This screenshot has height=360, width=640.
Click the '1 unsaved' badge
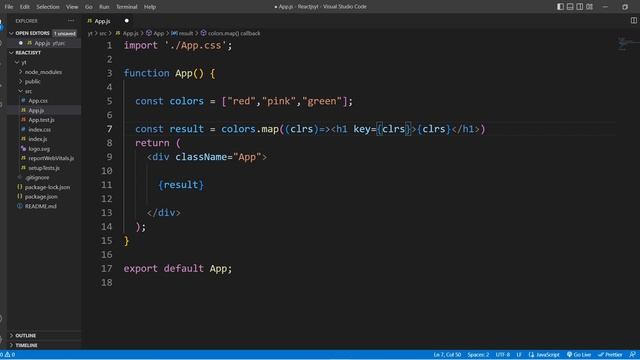[x=64, y=33]
